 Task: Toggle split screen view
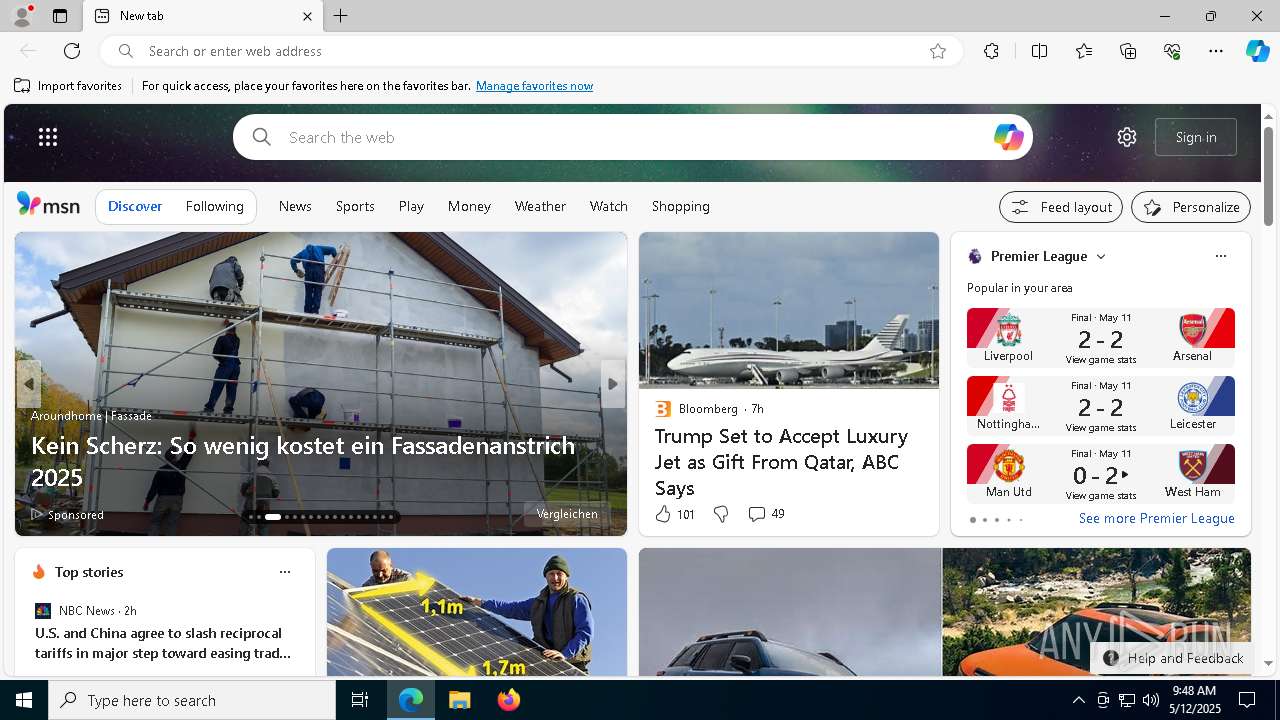click(x=1039, y=51)
